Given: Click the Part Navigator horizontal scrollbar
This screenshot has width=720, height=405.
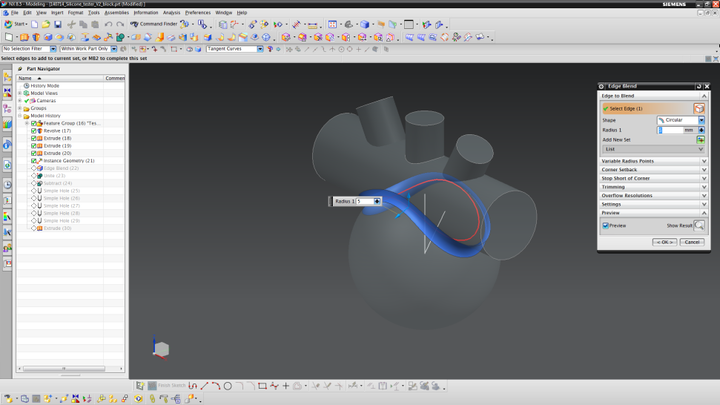Looking at the screenshot, I should click(x=64, y=368).
